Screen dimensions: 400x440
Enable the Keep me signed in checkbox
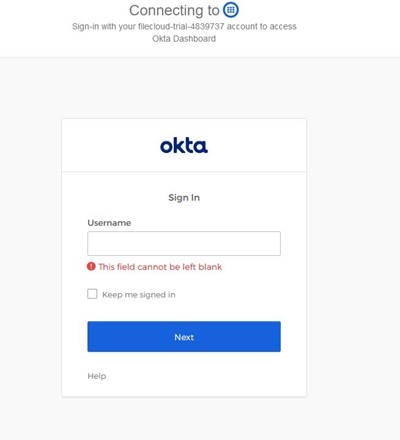[x=92, y=294]
